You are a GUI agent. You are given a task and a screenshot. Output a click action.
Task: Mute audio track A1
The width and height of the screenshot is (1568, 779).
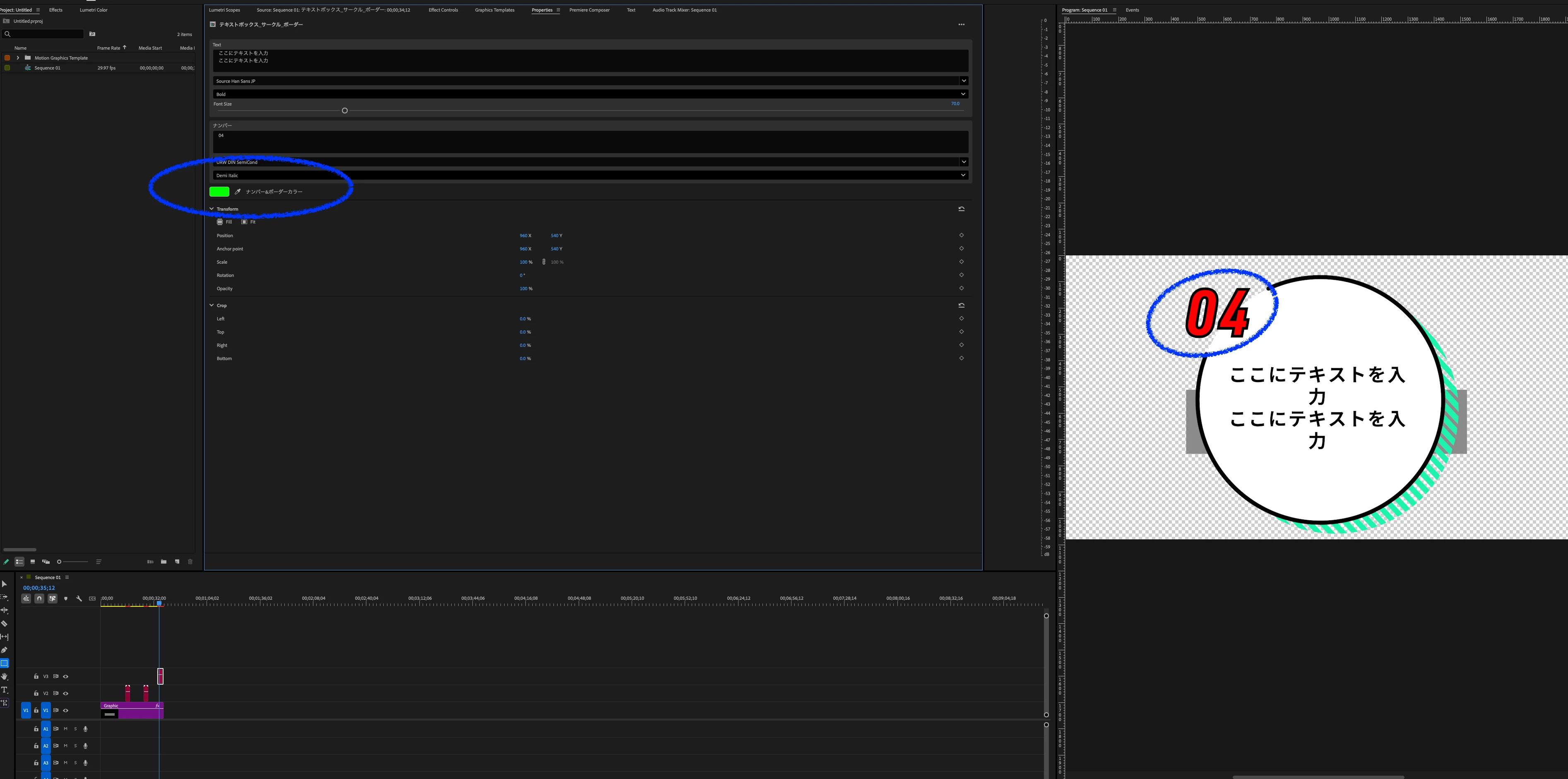tap(66, 729)
